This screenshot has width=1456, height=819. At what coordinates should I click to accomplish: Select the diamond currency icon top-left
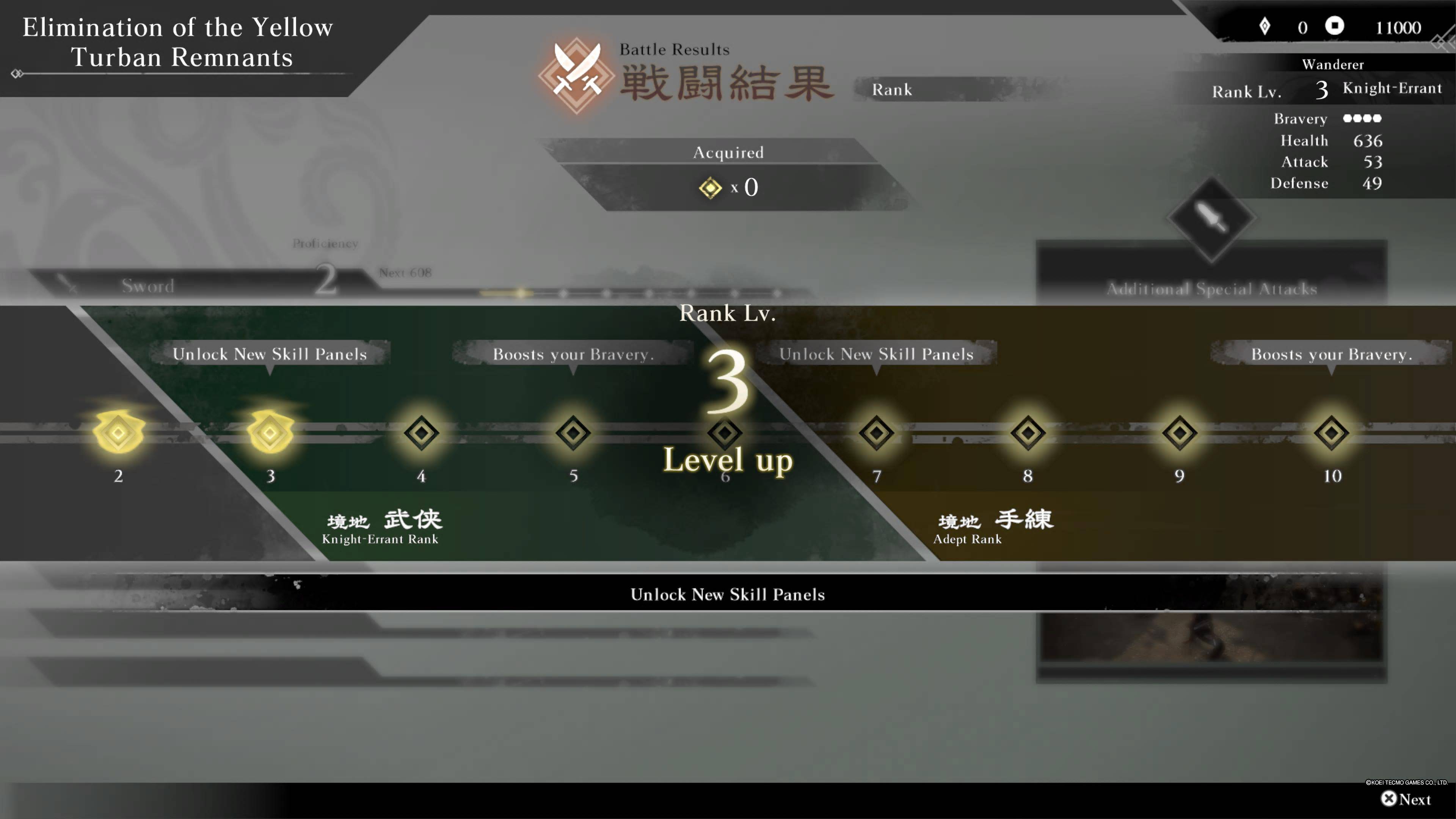coord(1264,26)
